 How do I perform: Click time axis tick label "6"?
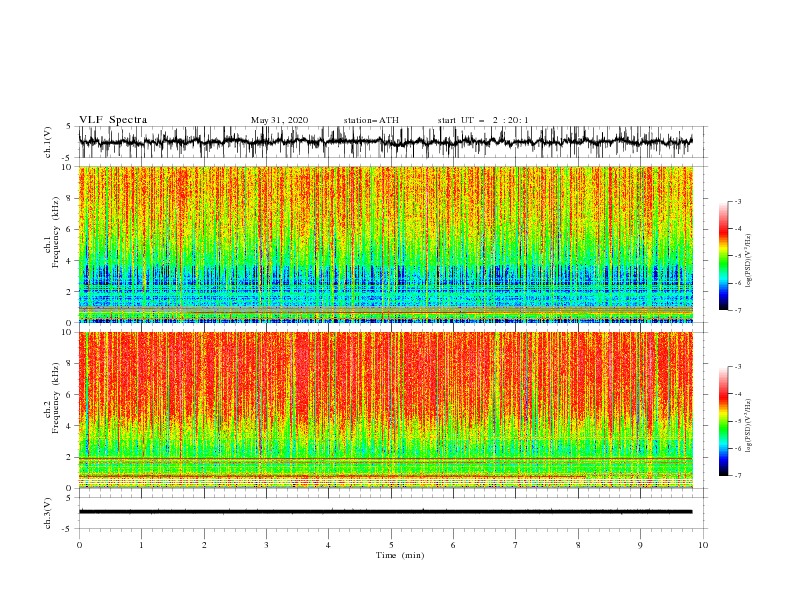pyautogui.click(x=453, y=545)
